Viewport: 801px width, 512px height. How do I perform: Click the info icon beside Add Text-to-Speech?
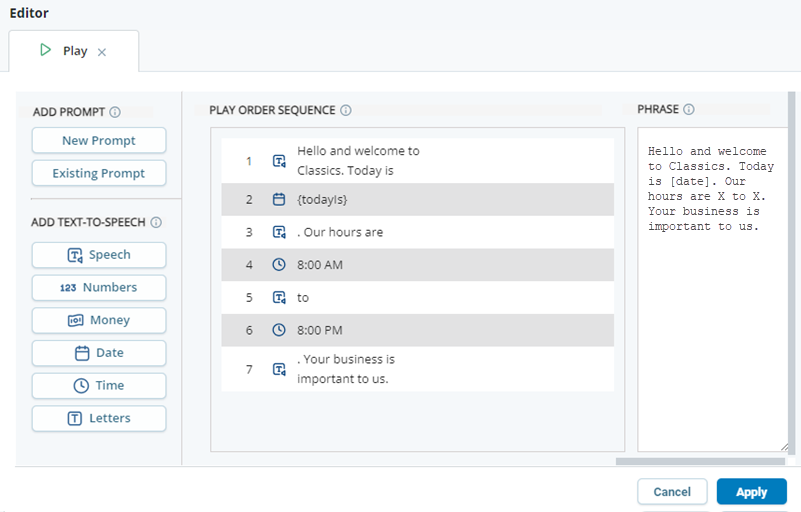click(x=156, y=223)
